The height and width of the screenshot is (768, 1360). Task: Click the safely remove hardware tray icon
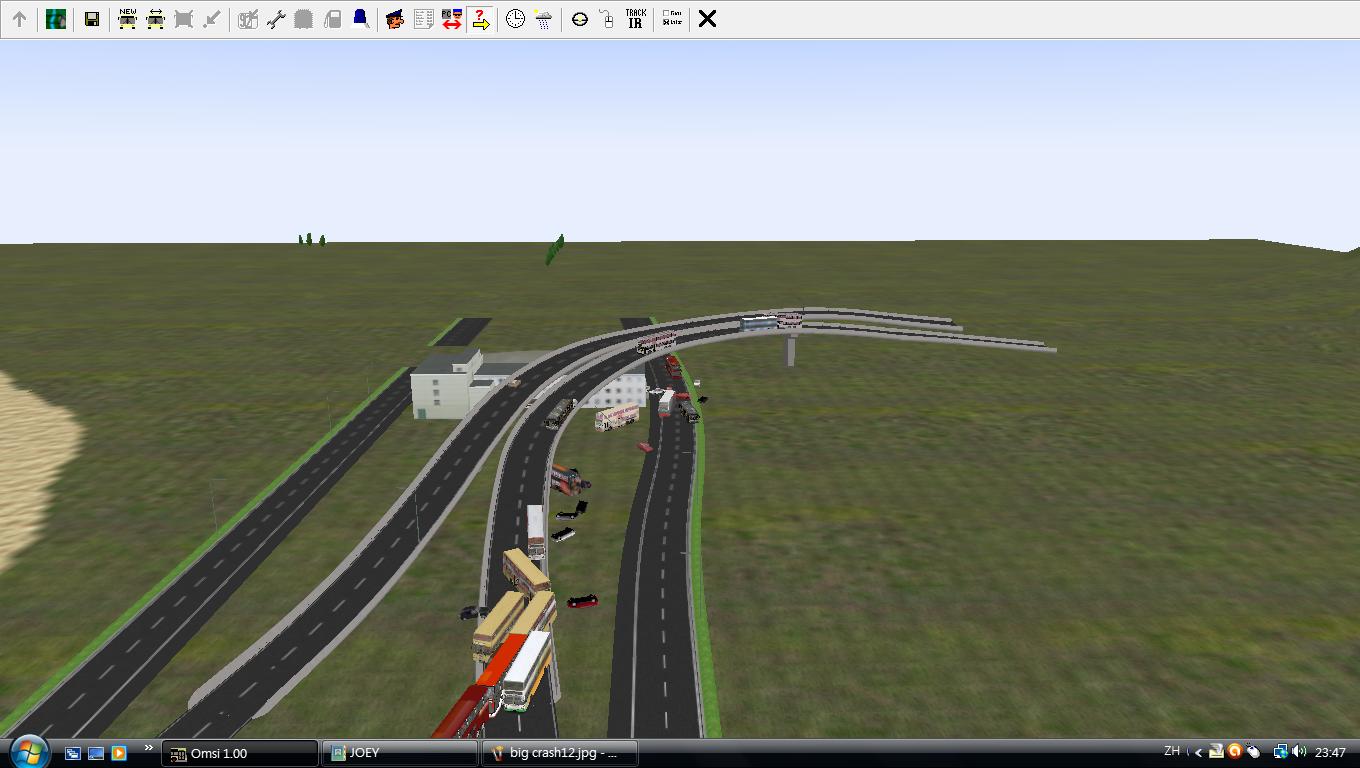(1216, 752)
